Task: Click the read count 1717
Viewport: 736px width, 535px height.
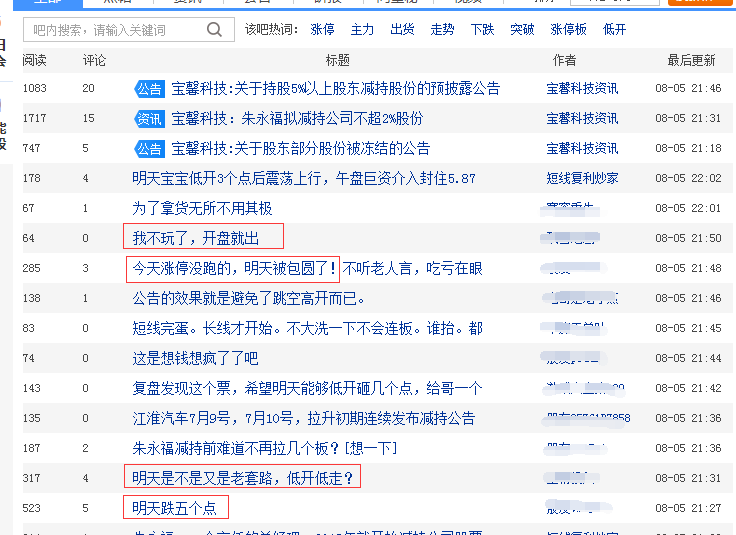Action: pos(34,118)
